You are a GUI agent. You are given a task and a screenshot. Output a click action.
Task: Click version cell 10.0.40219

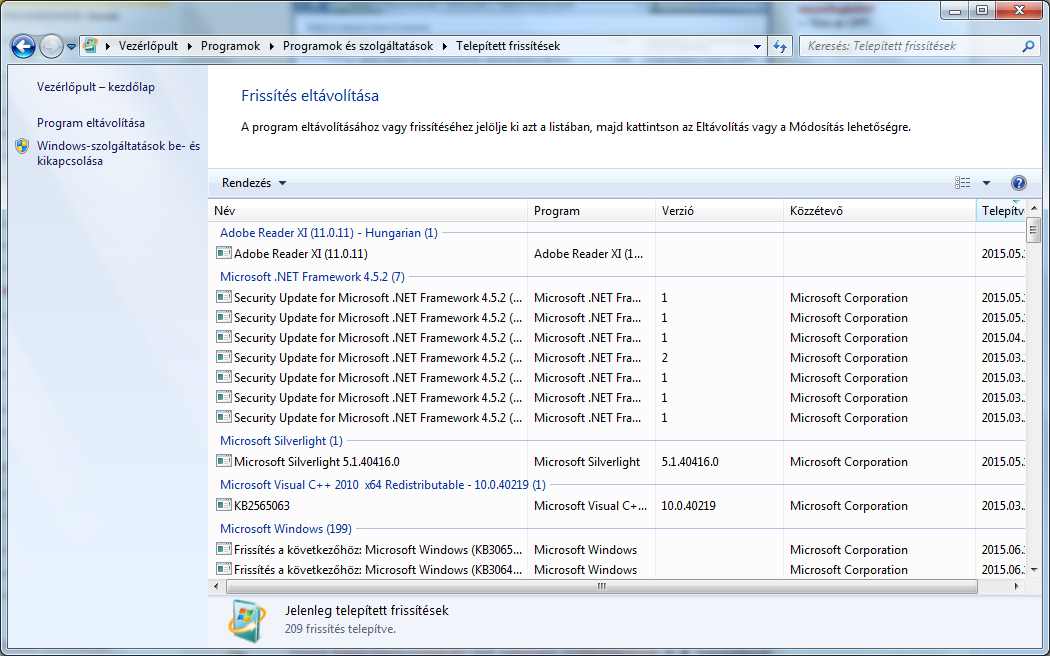[688, 506]
